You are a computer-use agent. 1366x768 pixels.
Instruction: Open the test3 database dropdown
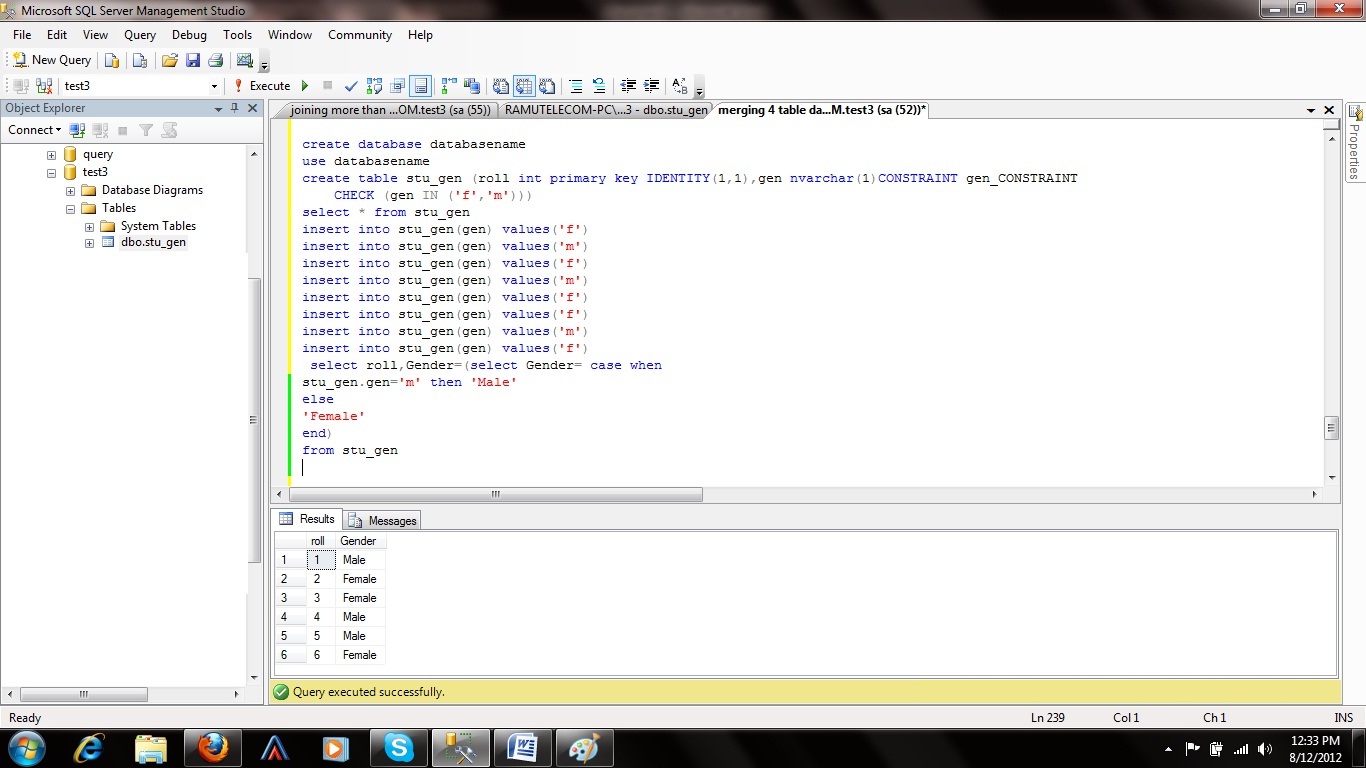214,86
